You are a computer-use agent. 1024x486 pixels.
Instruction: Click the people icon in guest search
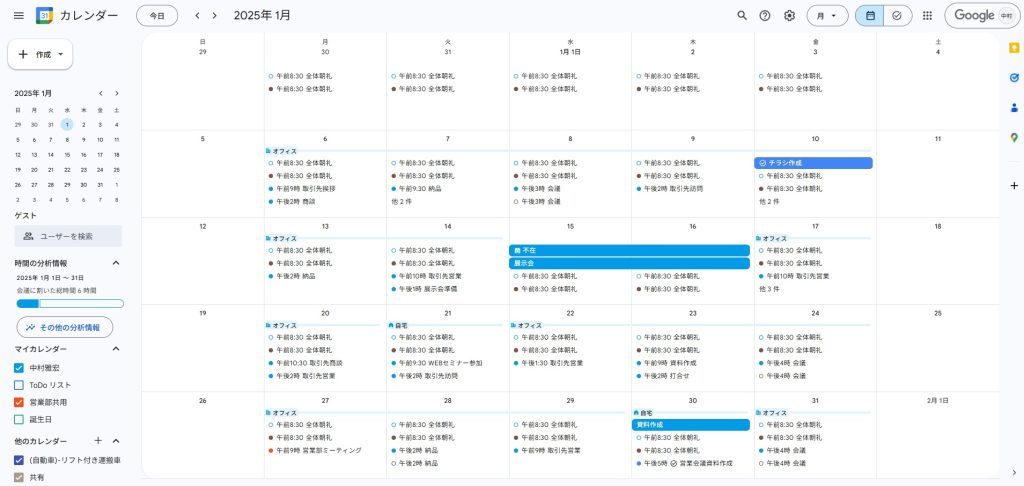(x=28, y=236)
